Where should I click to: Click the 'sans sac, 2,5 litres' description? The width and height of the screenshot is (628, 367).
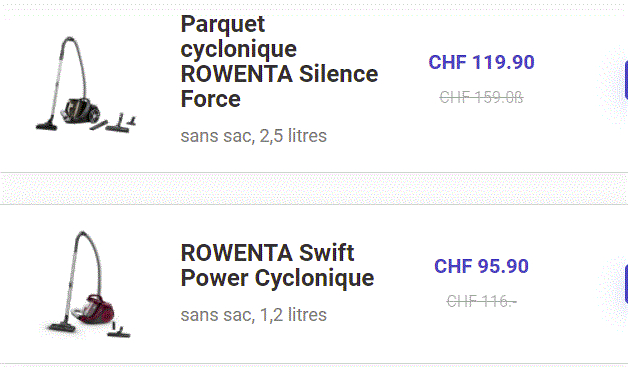[254, 136]
